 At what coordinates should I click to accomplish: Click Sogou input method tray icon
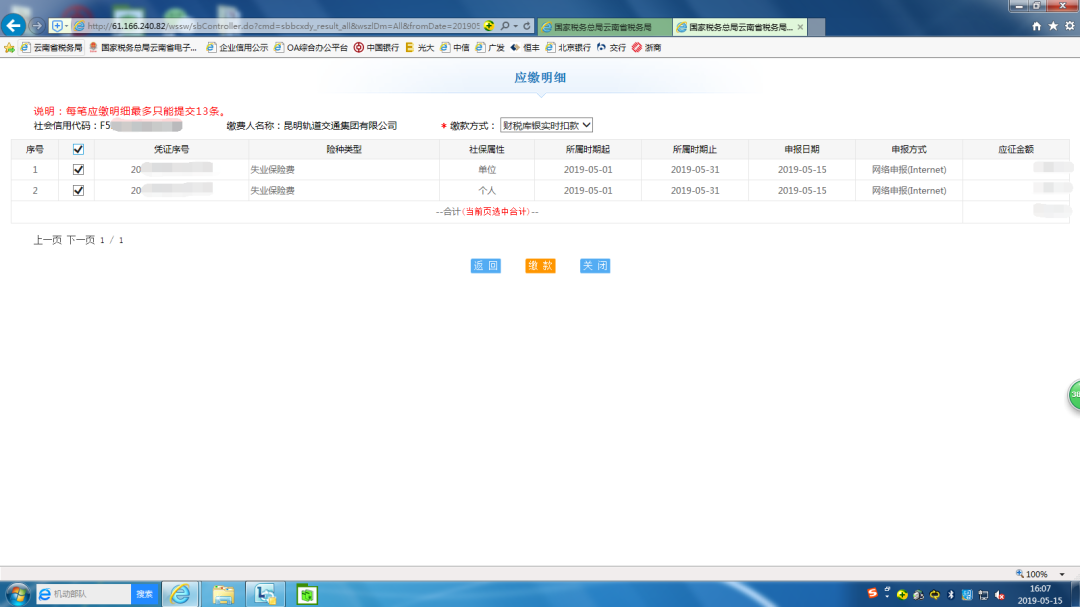pyautogui.click(x=872, y=593)
